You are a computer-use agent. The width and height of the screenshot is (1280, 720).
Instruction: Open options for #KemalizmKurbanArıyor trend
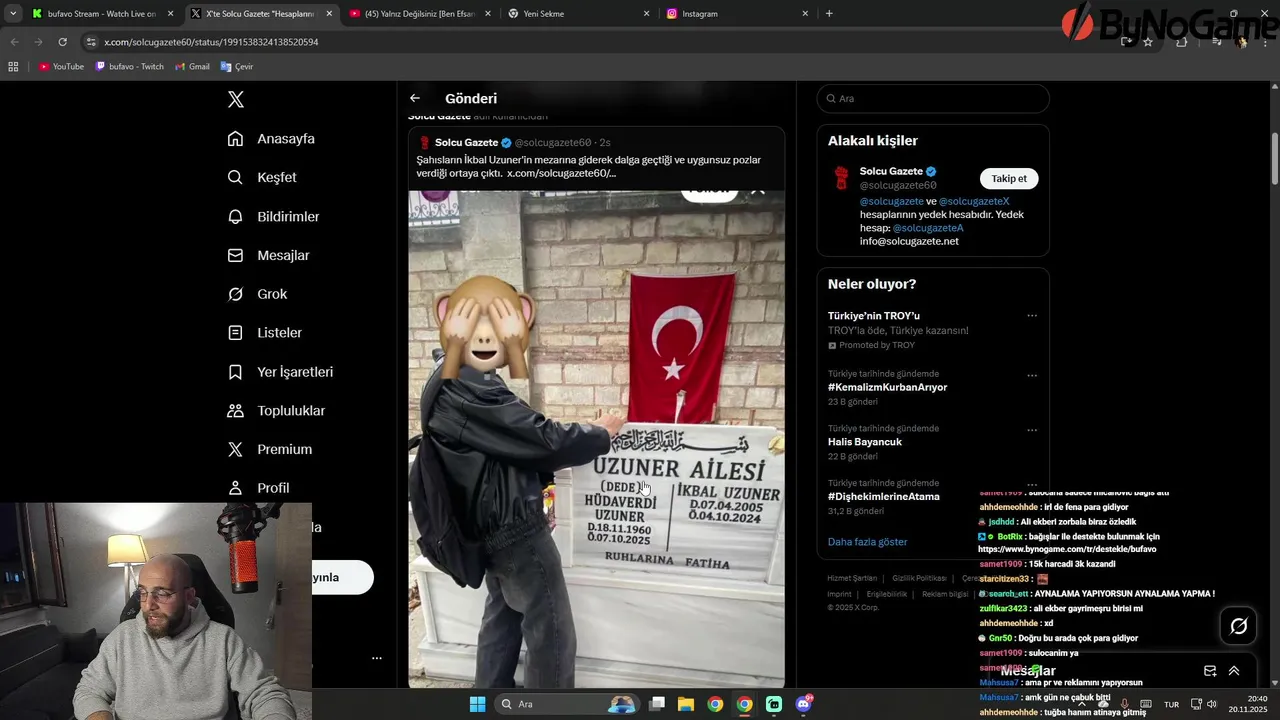[1032, 376]
